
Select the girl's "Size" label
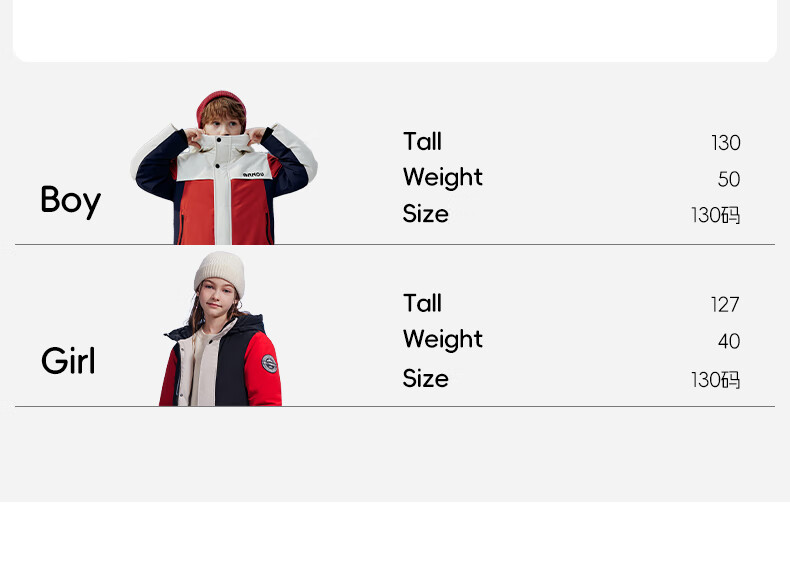pyautogui.click(x=425, y=379)
